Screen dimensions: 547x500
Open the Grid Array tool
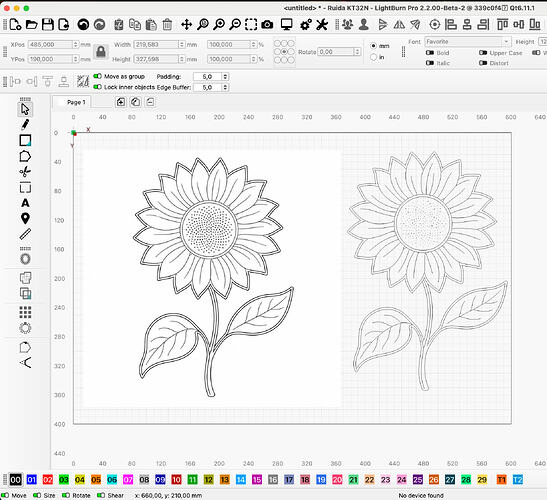point(25,312)
